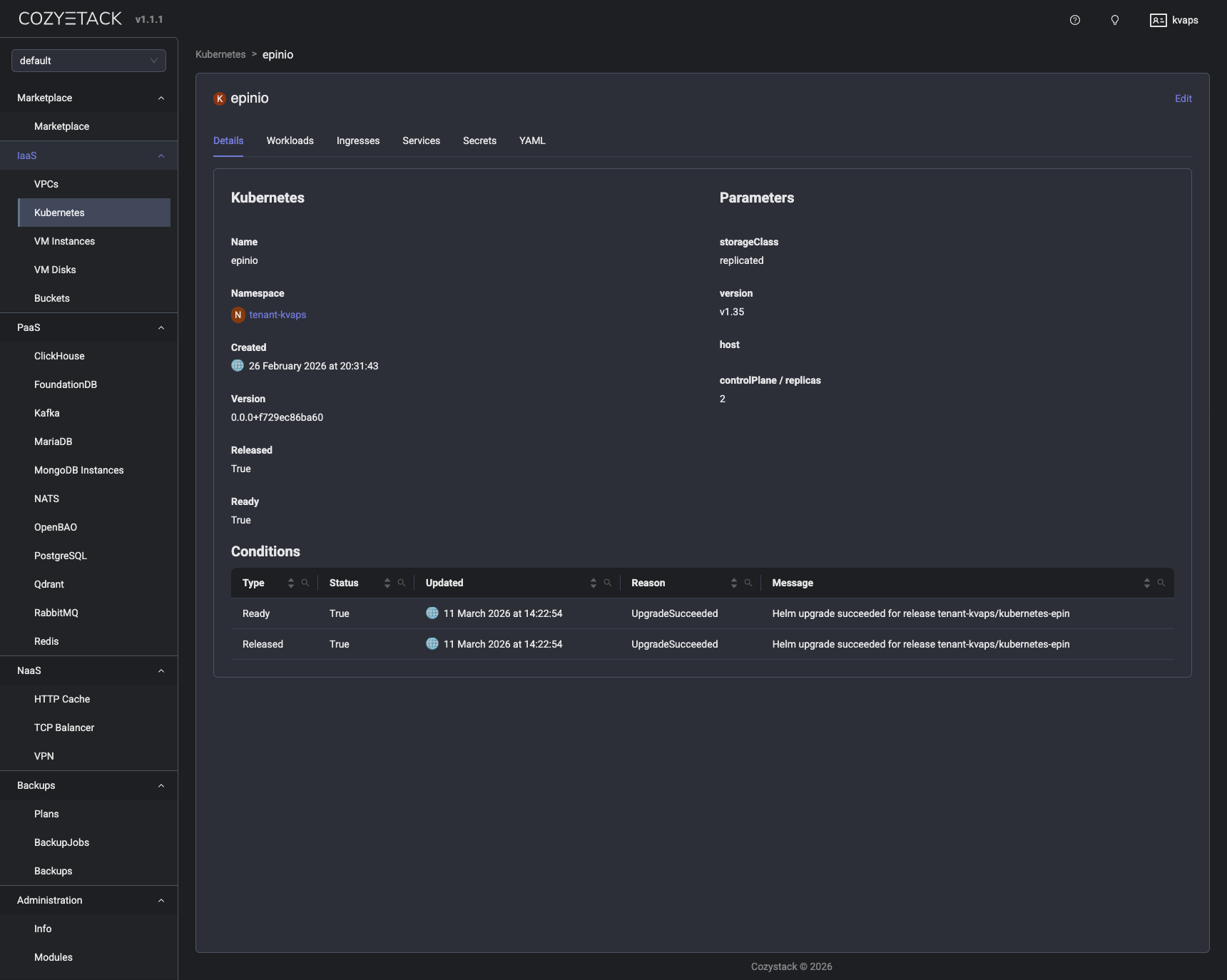Toggle light theme with the bulb icon
The height and width of the screenshot is (980, 1227).
(x=1114, y=20)
